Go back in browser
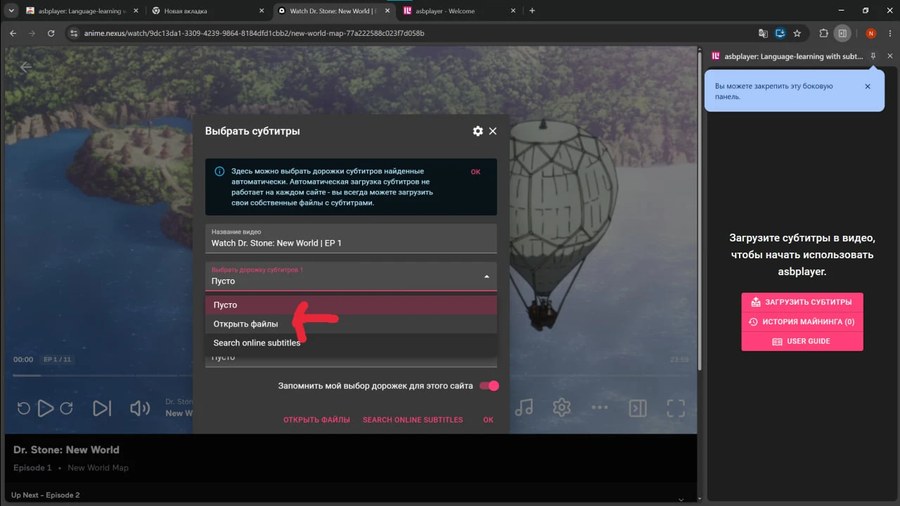The image size is (900, 506). click(x=13, y=33)
